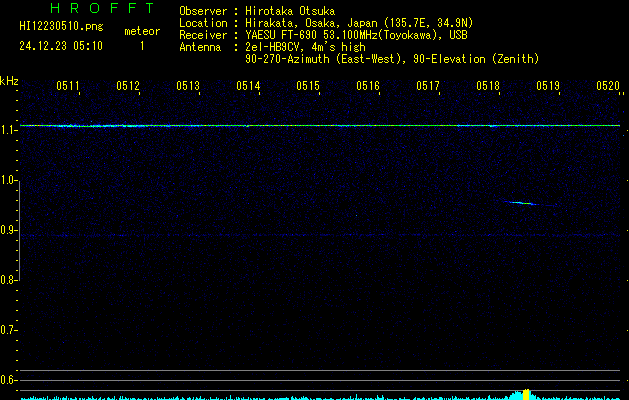Click the bright carrier line at 1.1 kHz
Viewport: 629px width, 400px height.
[320, 126]
